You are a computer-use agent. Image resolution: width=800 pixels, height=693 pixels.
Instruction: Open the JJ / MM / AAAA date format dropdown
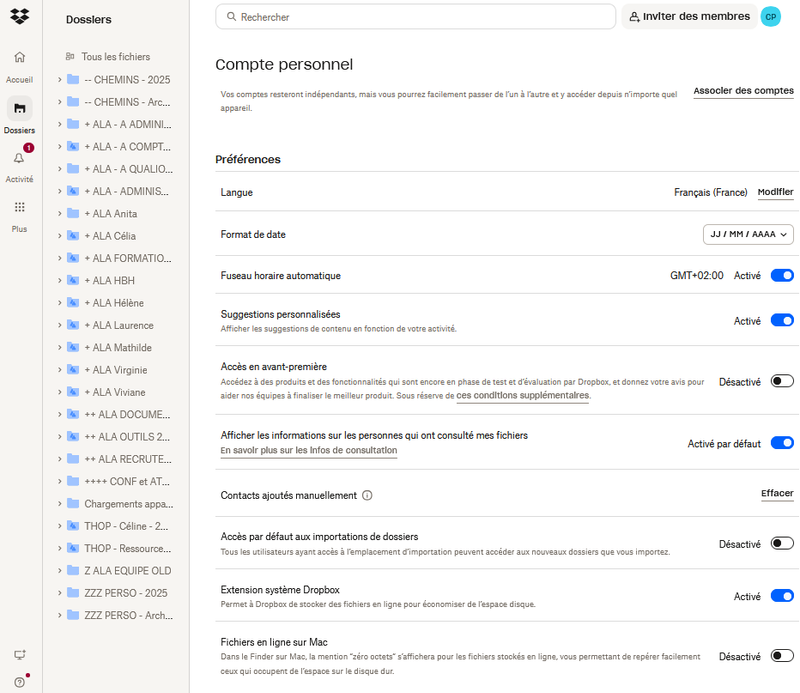click(749, 234)
